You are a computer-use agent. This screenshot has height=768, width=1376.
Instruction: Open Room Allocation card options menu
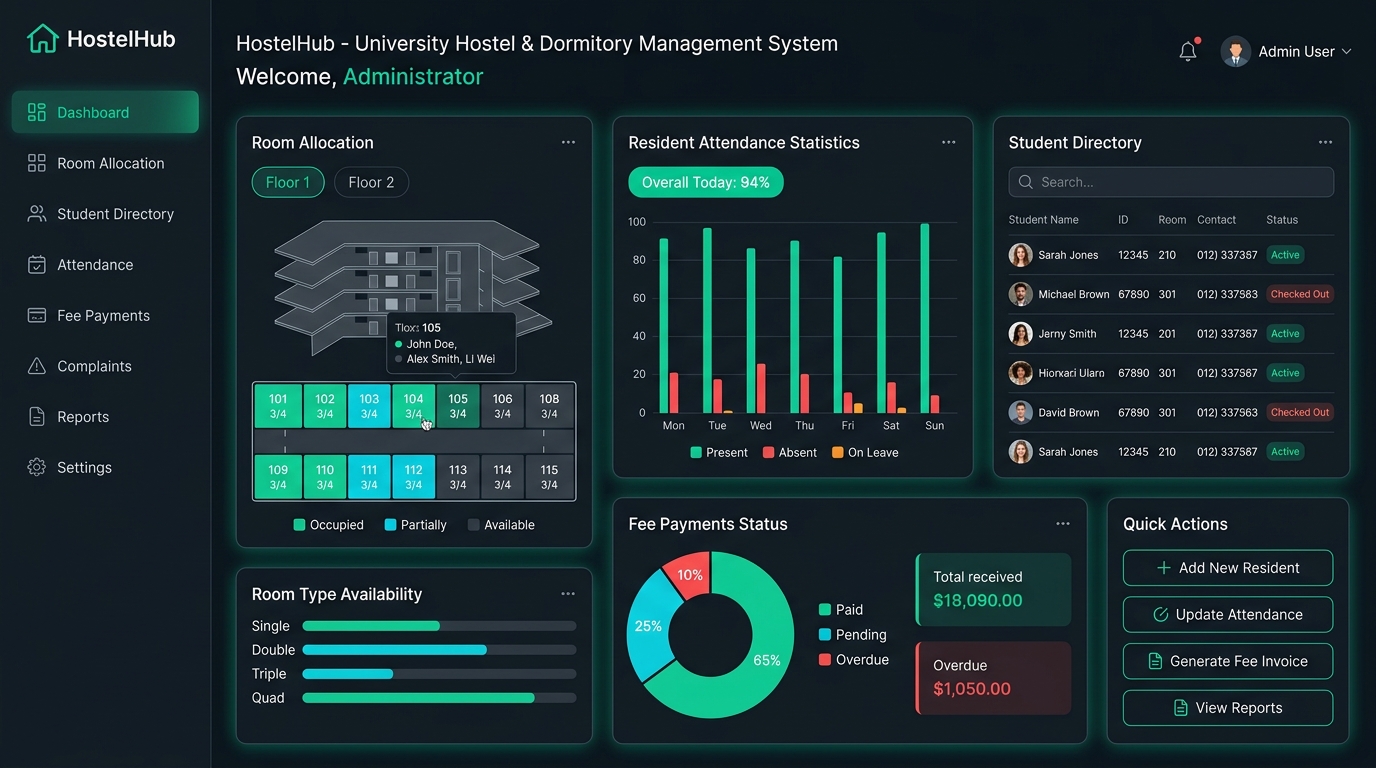point(568,142)
